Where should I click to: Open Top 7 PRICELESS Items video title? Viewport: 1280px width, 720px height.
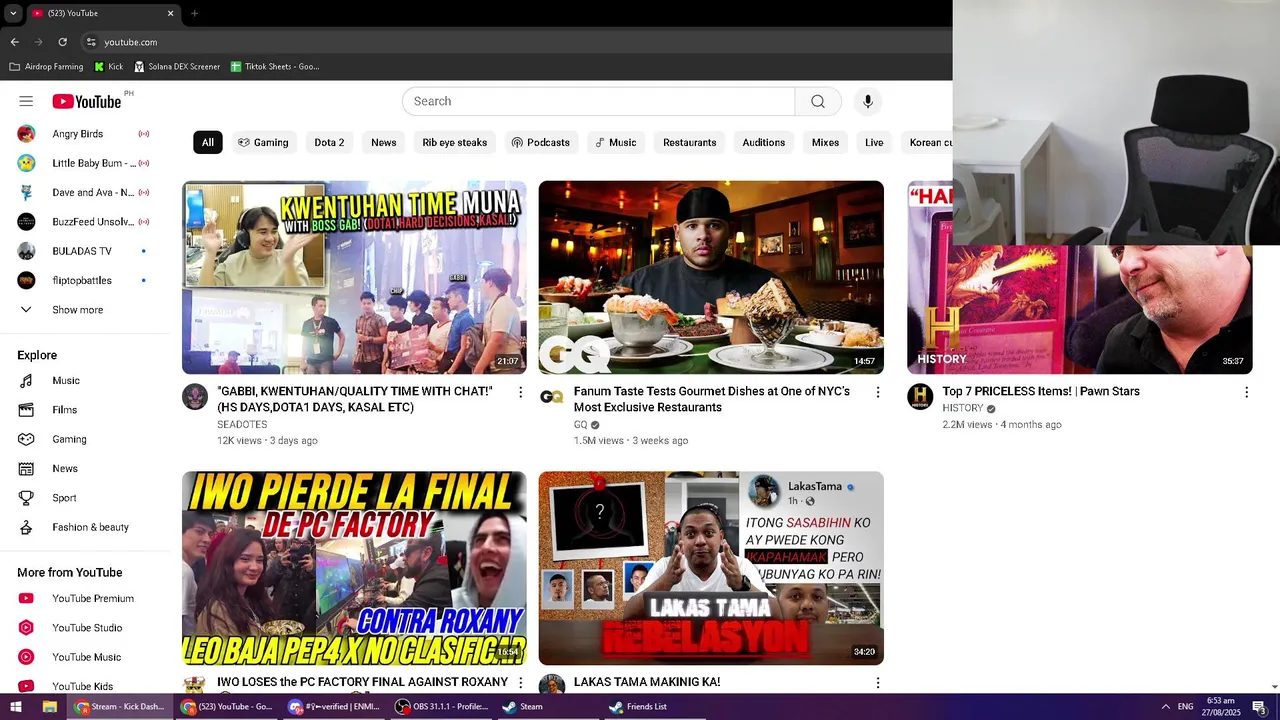tap(1041, 392)
